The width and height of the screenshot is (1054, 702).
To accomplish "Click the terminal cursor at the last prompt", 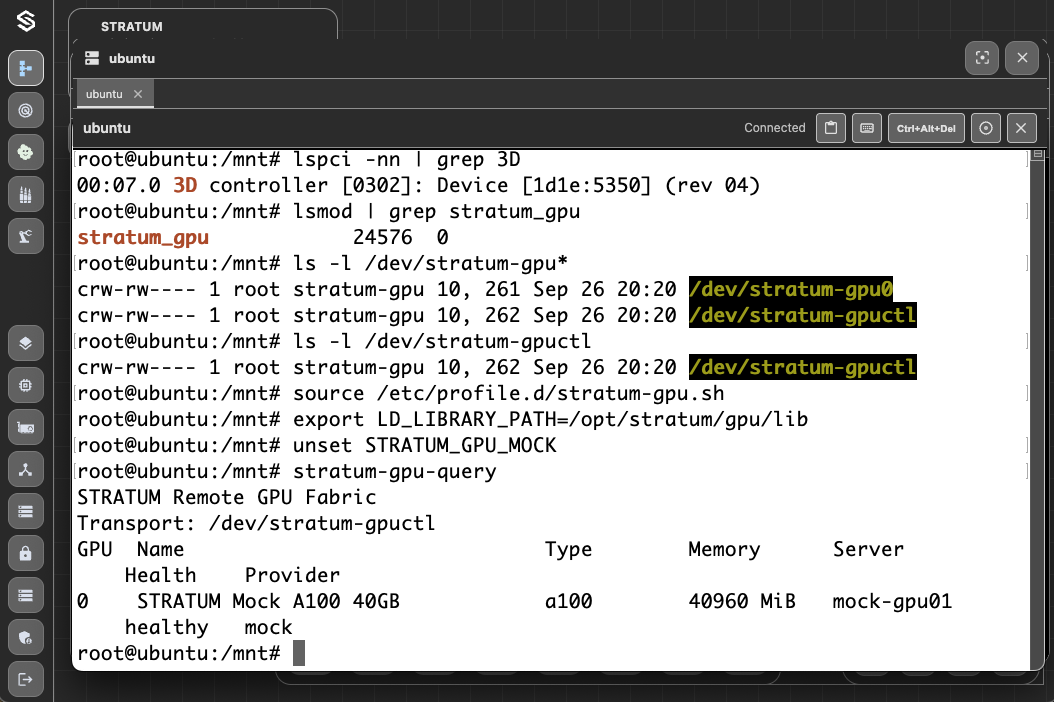I will tap(299, 653).
